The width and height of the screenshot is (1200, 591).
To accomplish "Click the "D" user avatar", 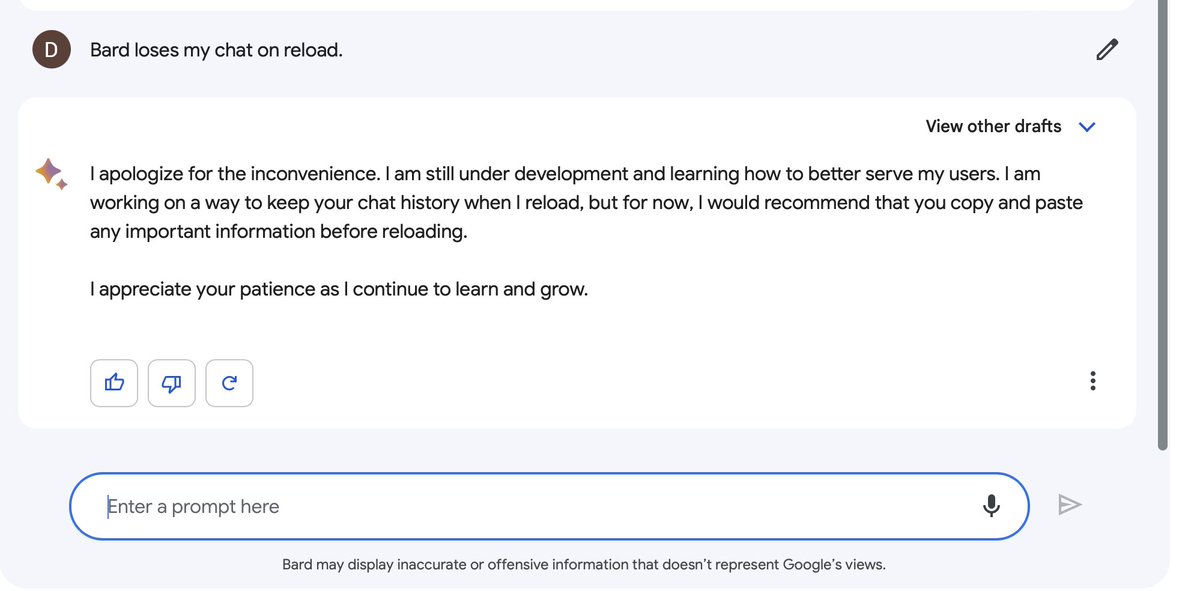I will (x=51, y=49).
